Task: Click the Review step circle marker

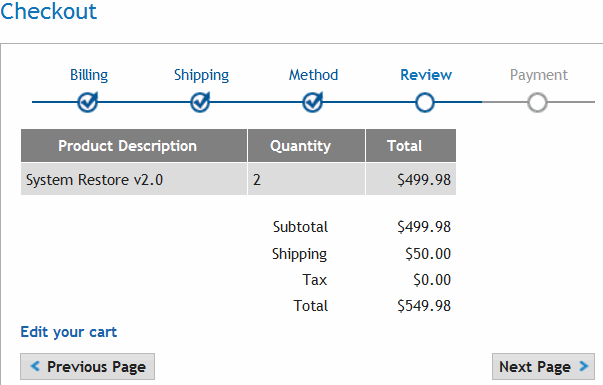Action: pyautogui.click(x=425, y=103)
